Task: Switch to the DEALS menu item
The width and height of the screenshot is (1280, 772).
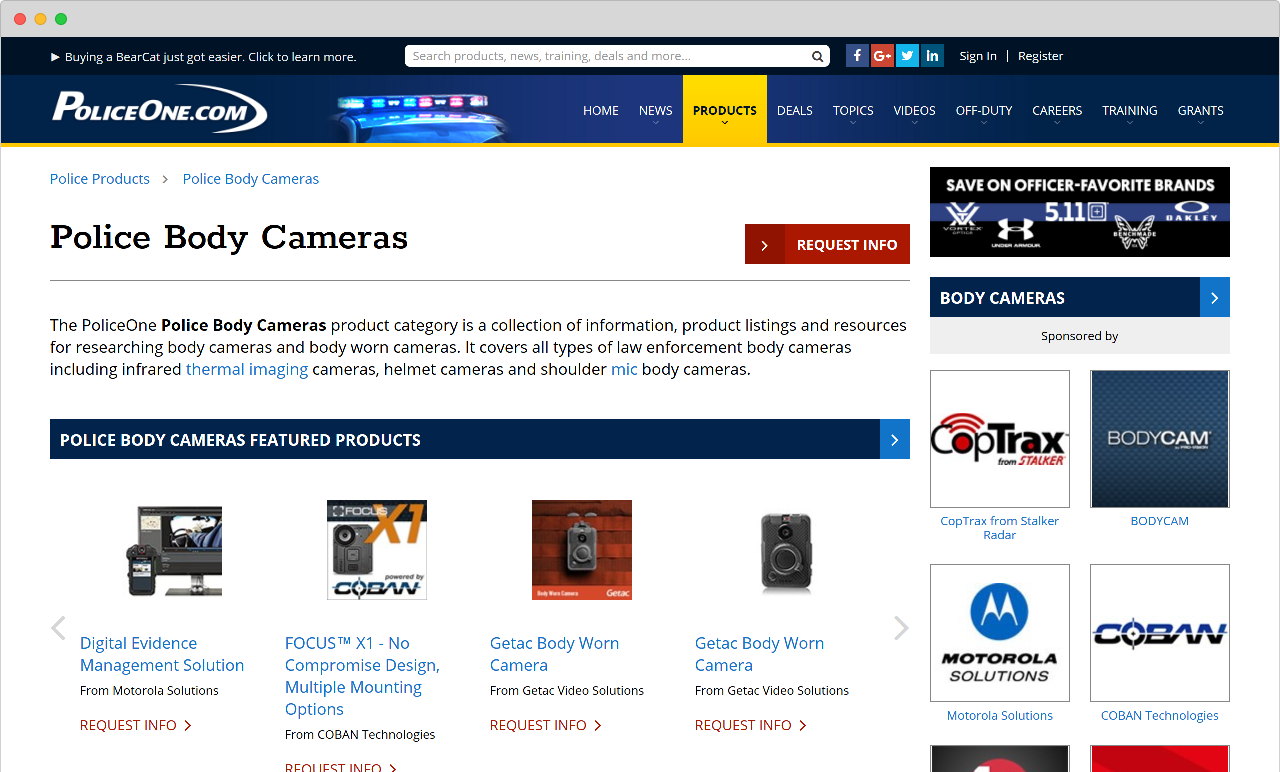Action: pos(794,110)
